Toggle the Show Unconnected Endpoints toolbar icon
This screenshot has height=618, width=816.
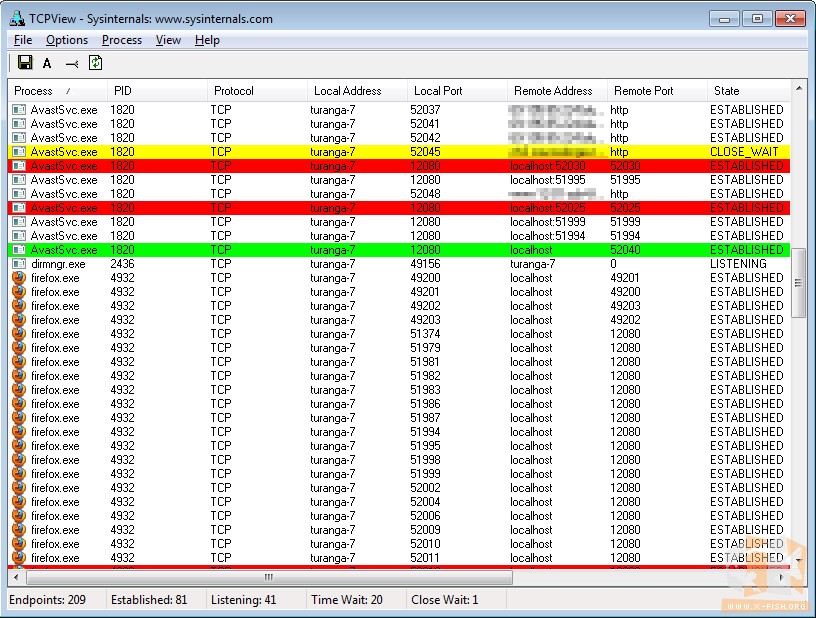(x=72, y=63)
